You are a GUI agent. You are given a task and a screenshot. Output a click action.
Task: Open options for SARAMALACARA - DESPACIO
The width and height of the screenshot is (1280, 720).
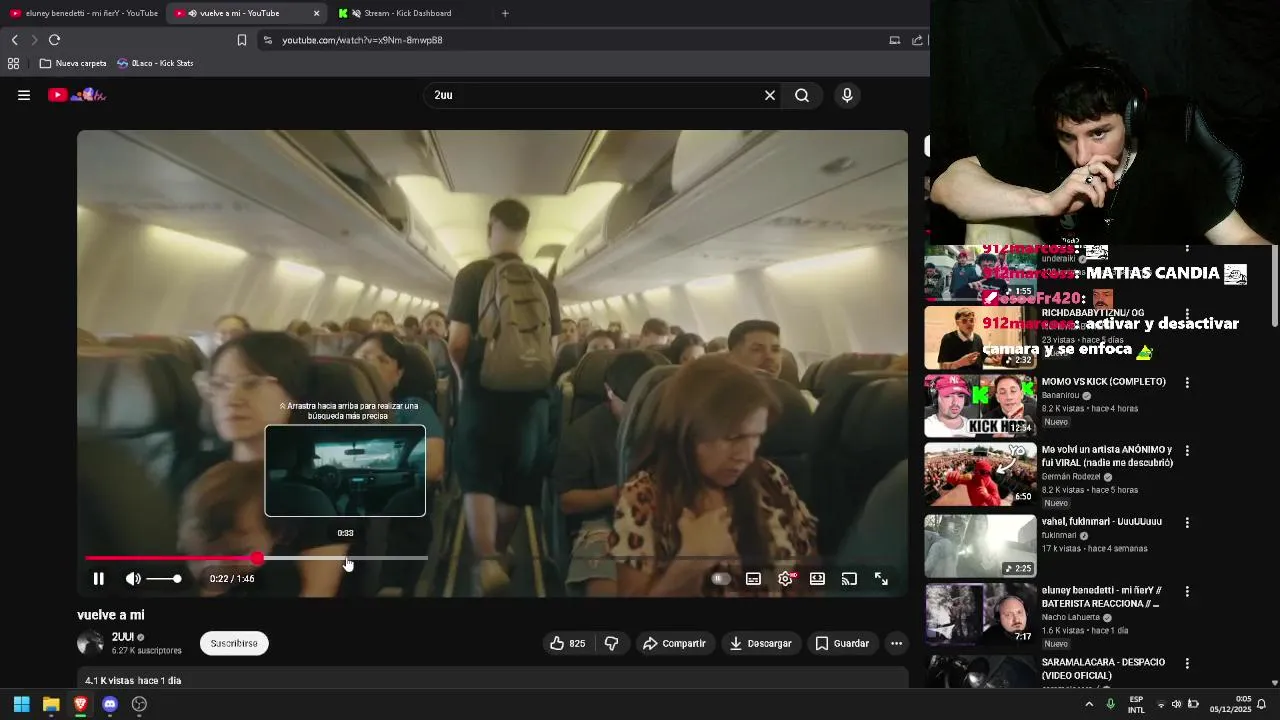pos(1187,663)
